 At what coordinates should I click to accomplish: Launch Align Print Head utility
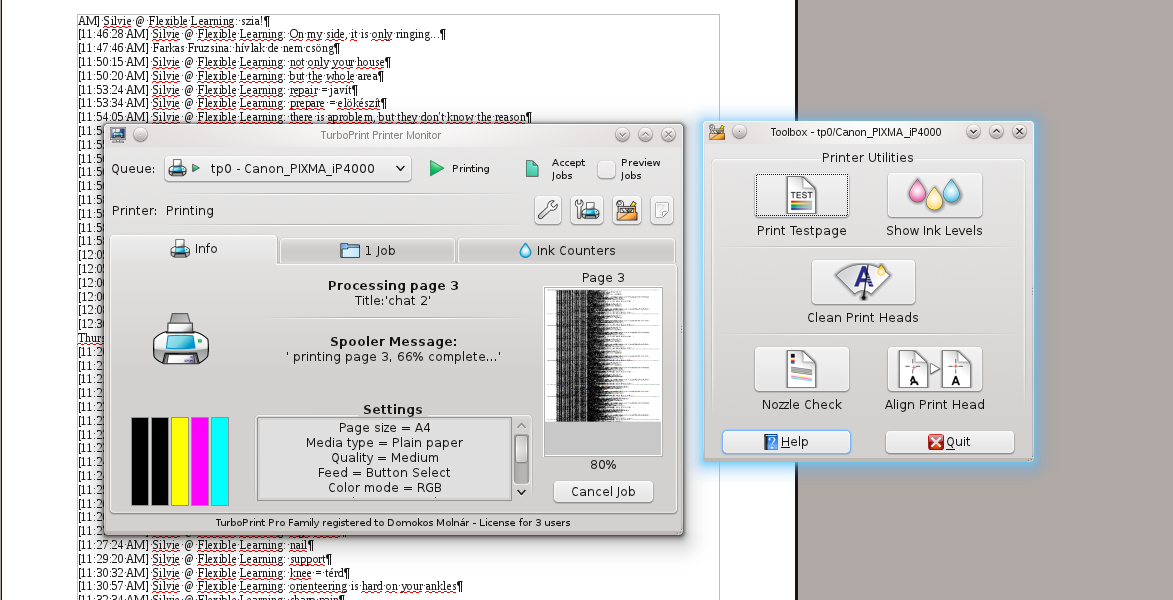pos(934,369)
